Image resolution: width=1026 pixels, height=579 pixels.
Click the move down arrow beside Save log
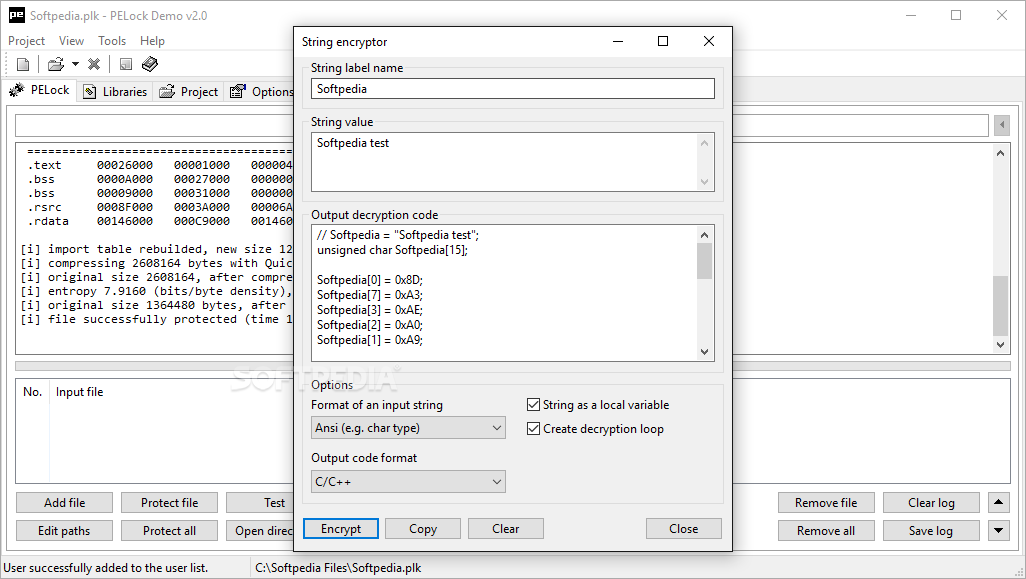(999, 531)
